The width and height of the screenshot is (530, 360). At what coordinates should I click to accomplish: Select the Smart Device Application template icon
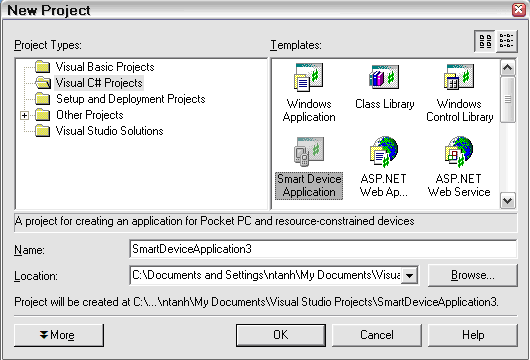click(x=309, y=151)
